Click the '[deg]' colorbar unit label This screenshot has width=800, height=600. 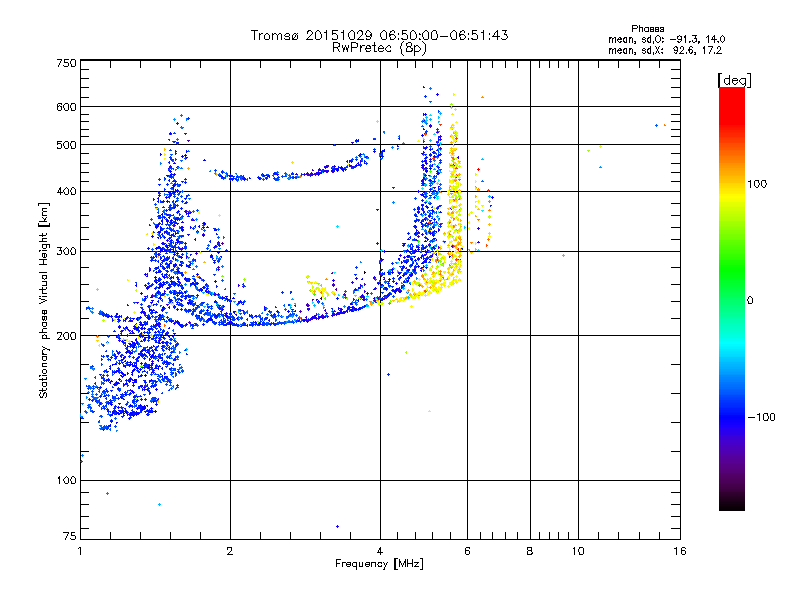[734, 80]
